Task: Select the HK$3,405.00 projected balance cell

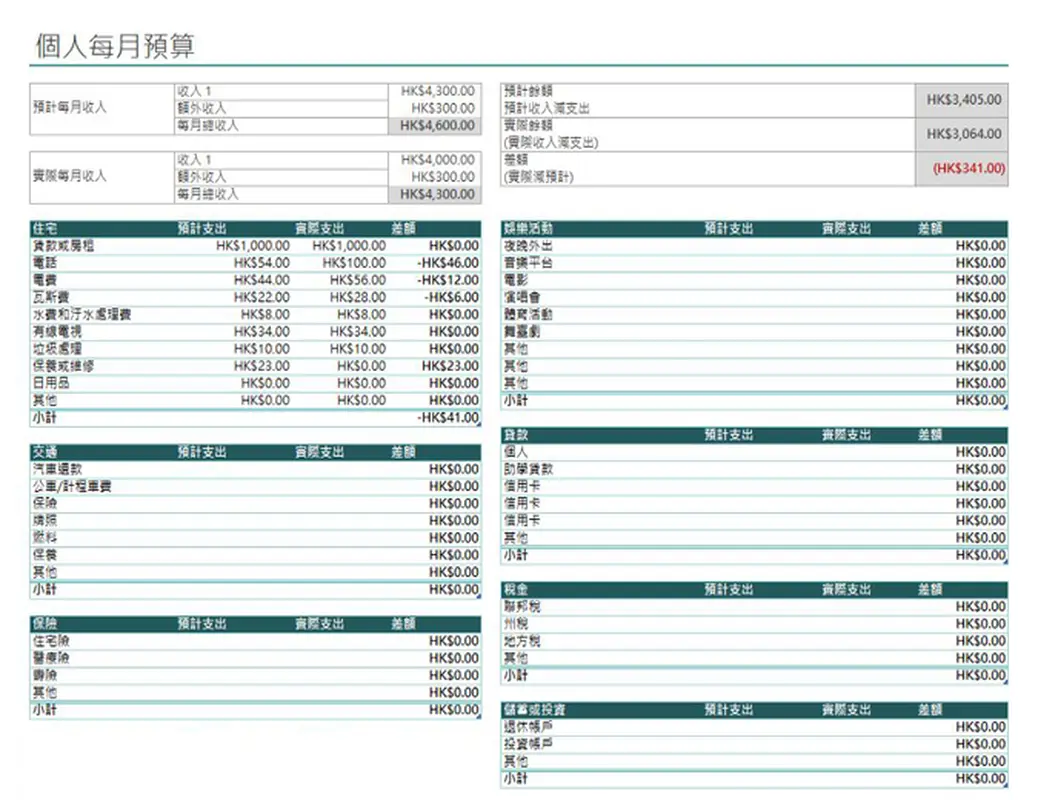Action: coord(962,100)
